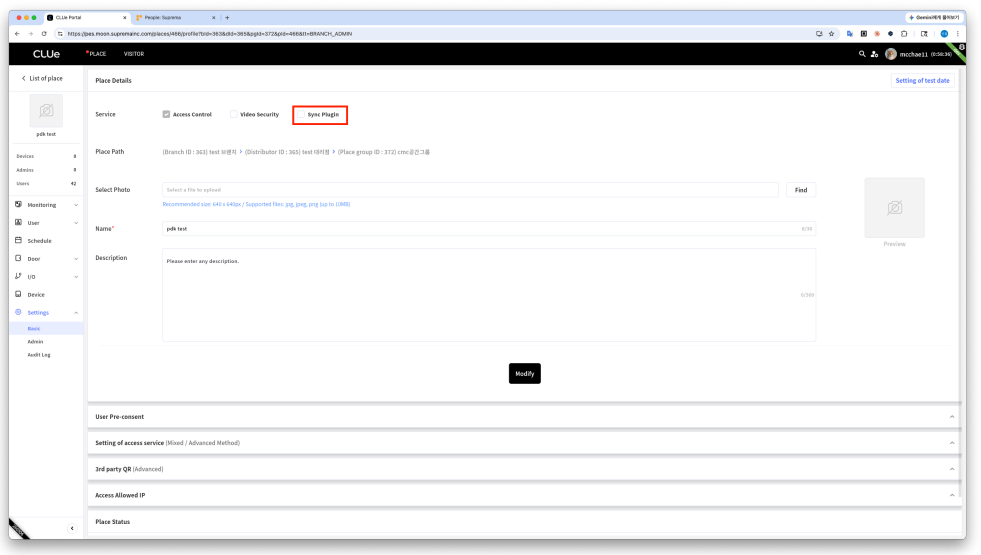Click the Devices count row
The height and width of the screenshot is (555, 981).
(46, 156)
